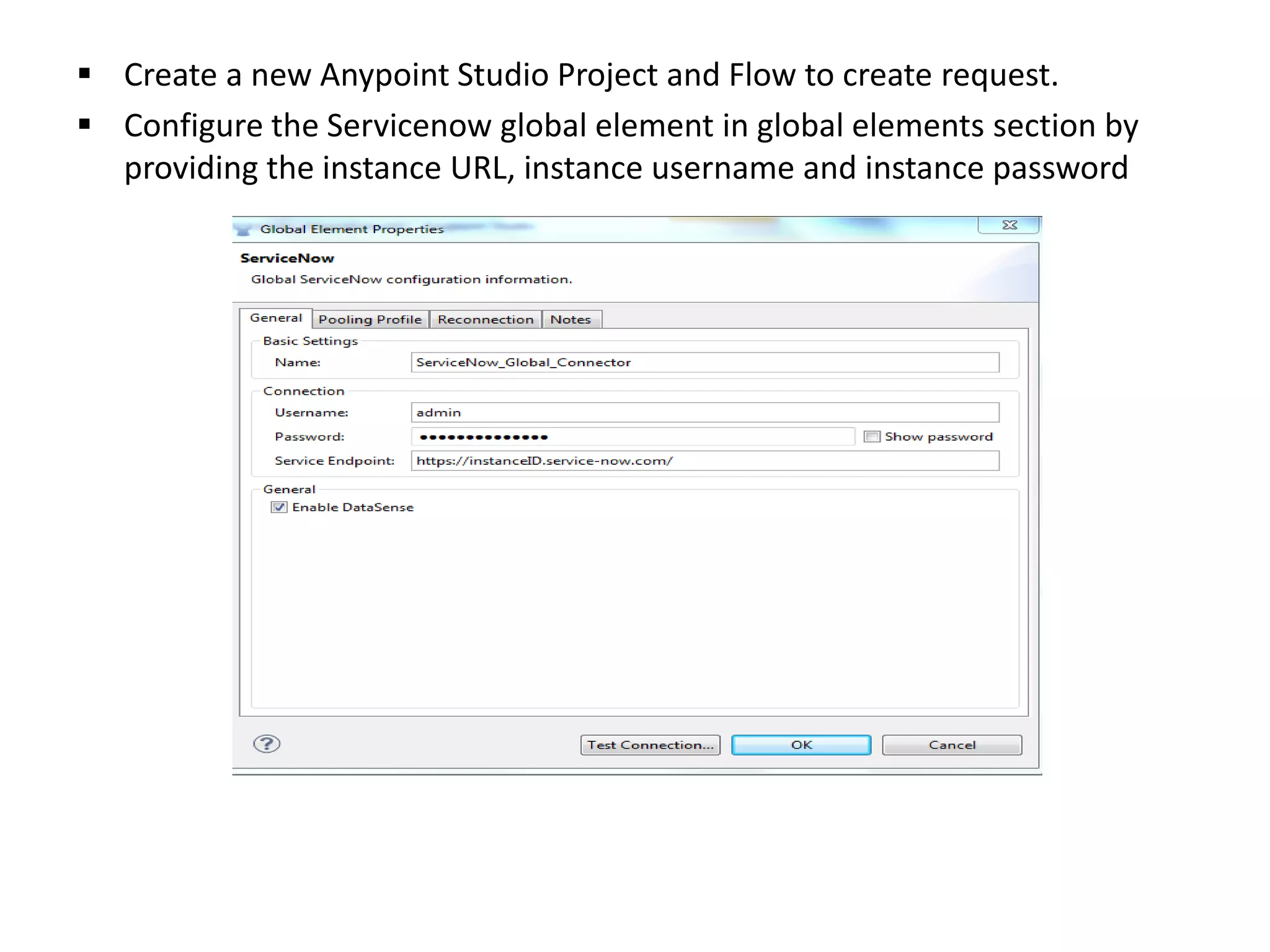Screen dimensions: 1270x952
Task: Click the Service Endpoint URL field
Action: pyautogui.click(x=705, y=461)
